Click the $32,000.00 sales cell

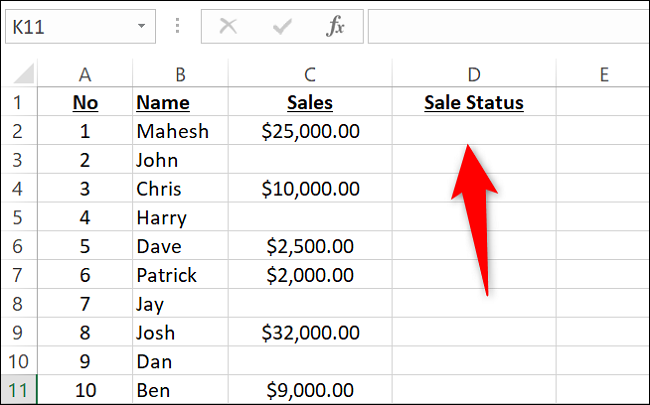coord(310,333)
